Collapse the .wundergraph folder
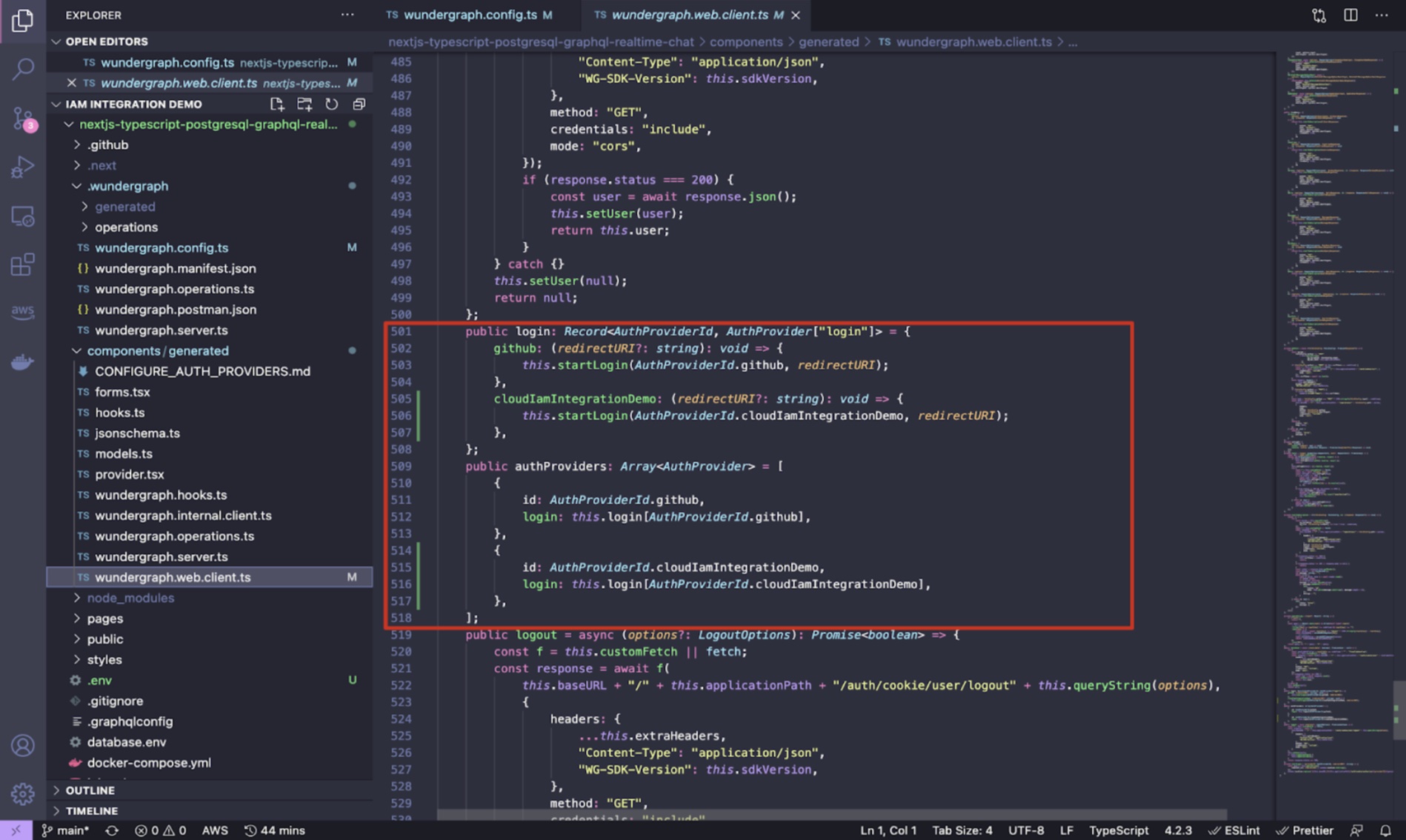Image resolution: width=1406 pixels, height=840 pixels. coord(127,186)
